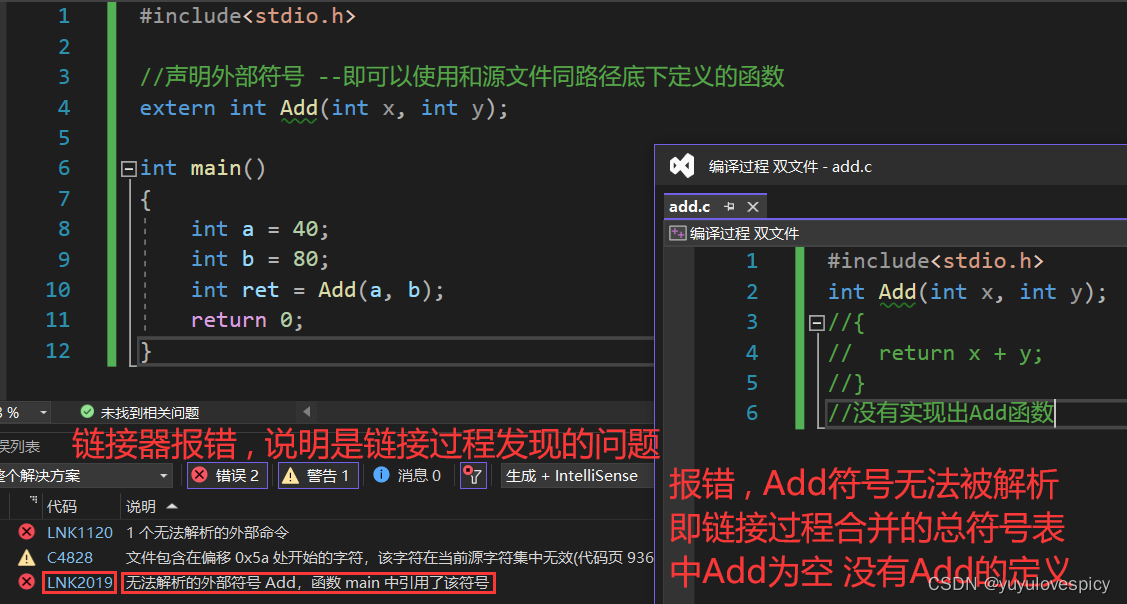The width and height of the screenshot is (1127, 604).
Task: Switch to the add.c tab
Action: pos(690,206)
